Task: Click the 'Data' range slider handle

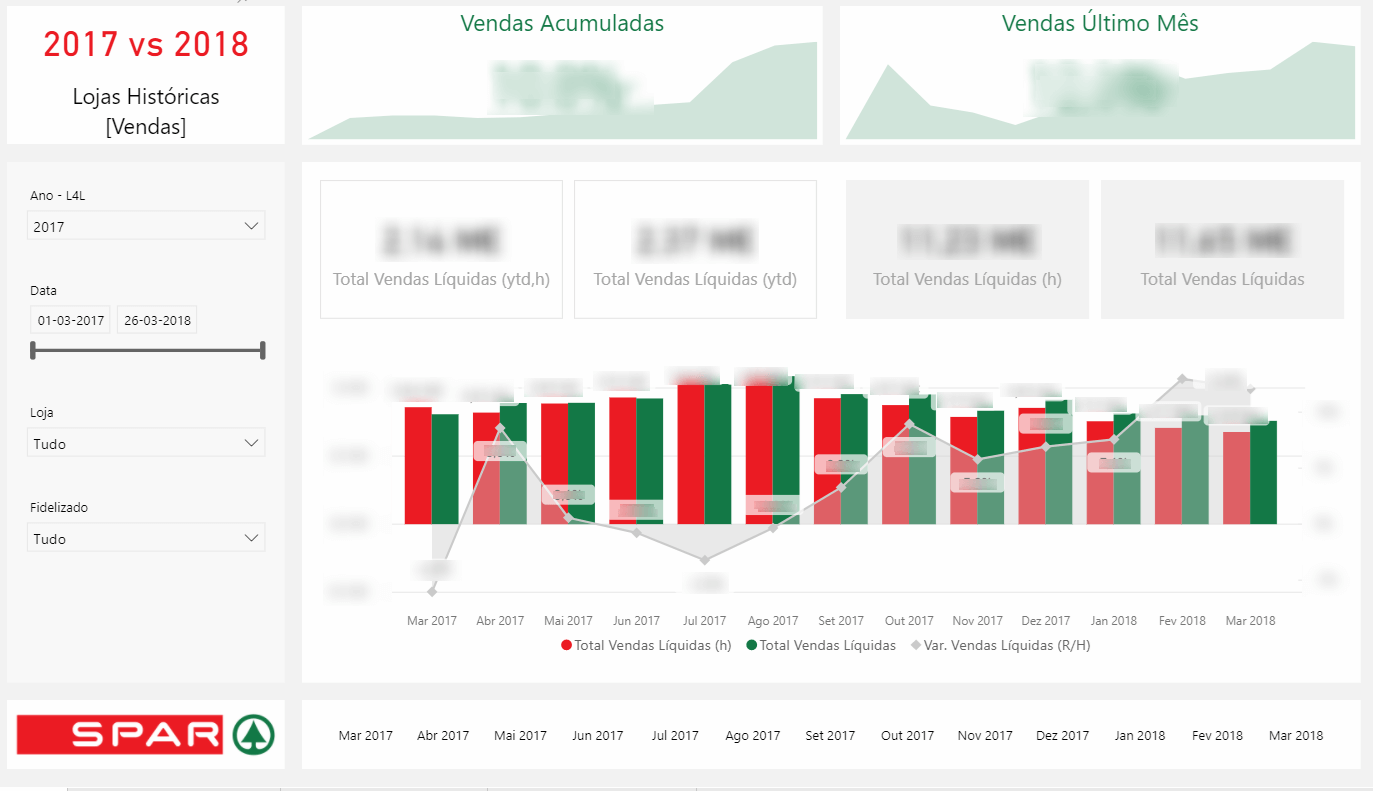Action: click(33, 350)
